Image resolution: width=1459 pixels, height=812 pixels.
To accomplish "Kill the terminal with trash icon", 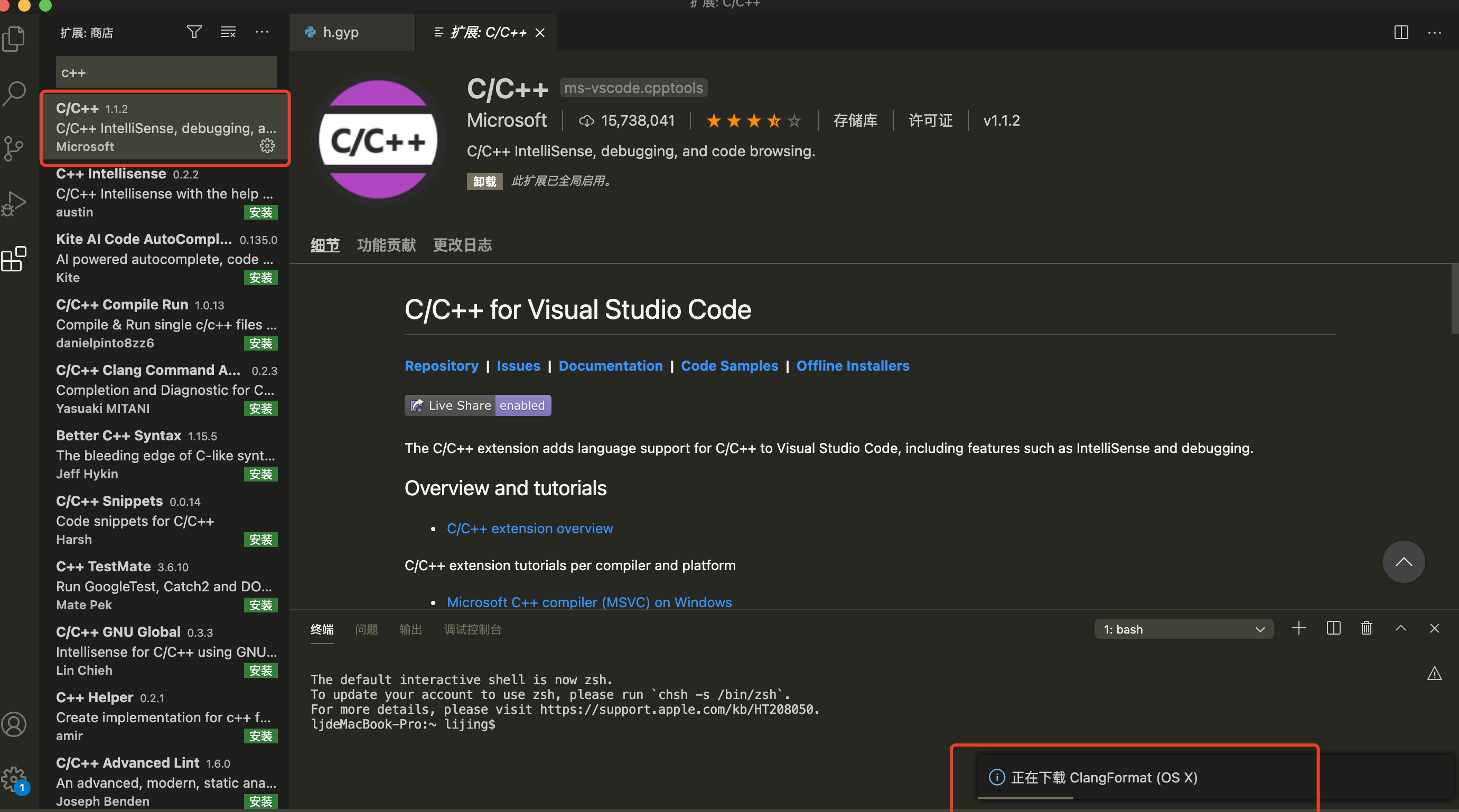I will click(x=1367, y=628).
